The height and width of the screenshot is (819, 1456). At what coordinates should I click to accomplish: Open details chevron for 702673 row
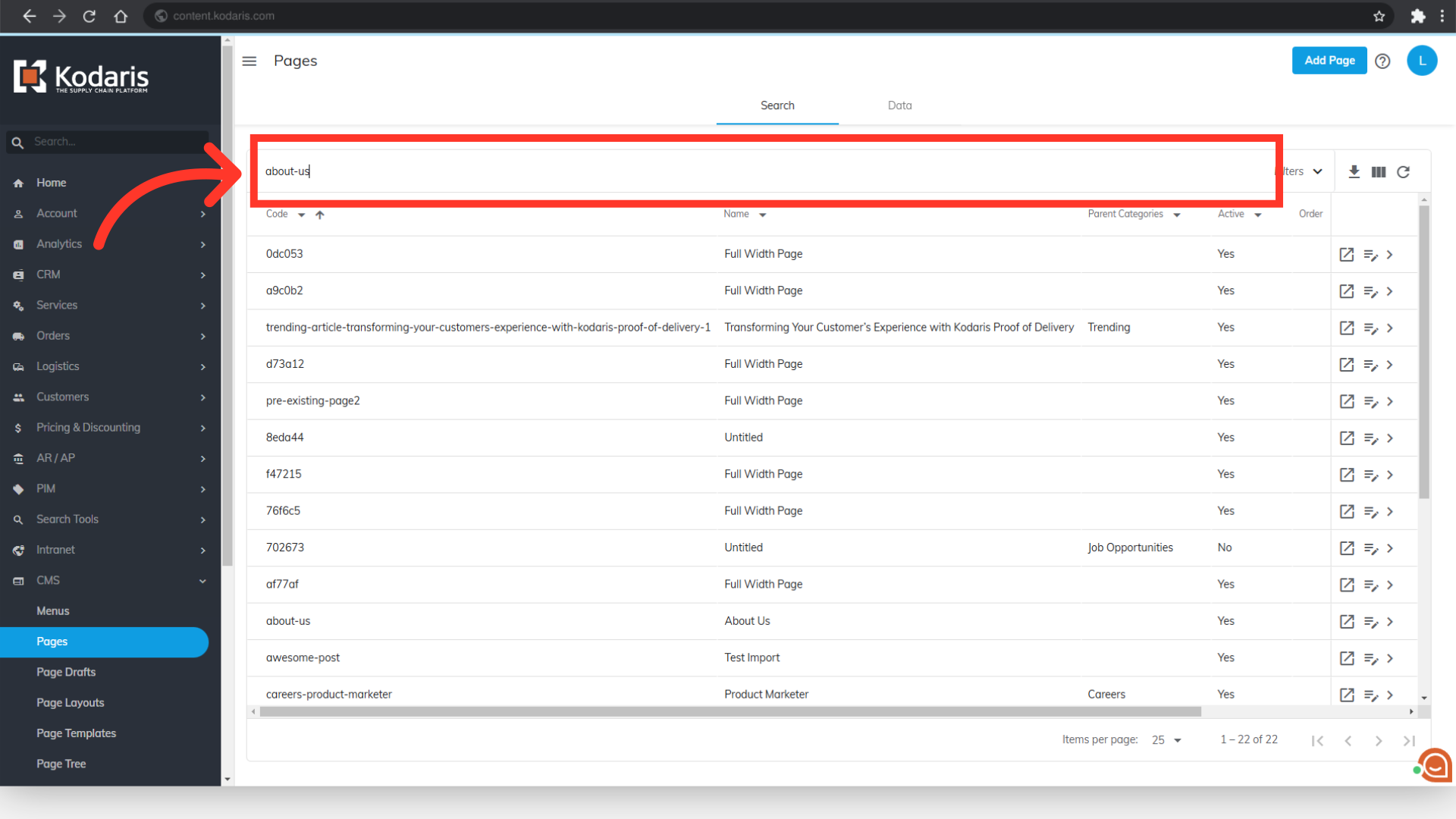pyautogui.click(x=1390, y=548)
